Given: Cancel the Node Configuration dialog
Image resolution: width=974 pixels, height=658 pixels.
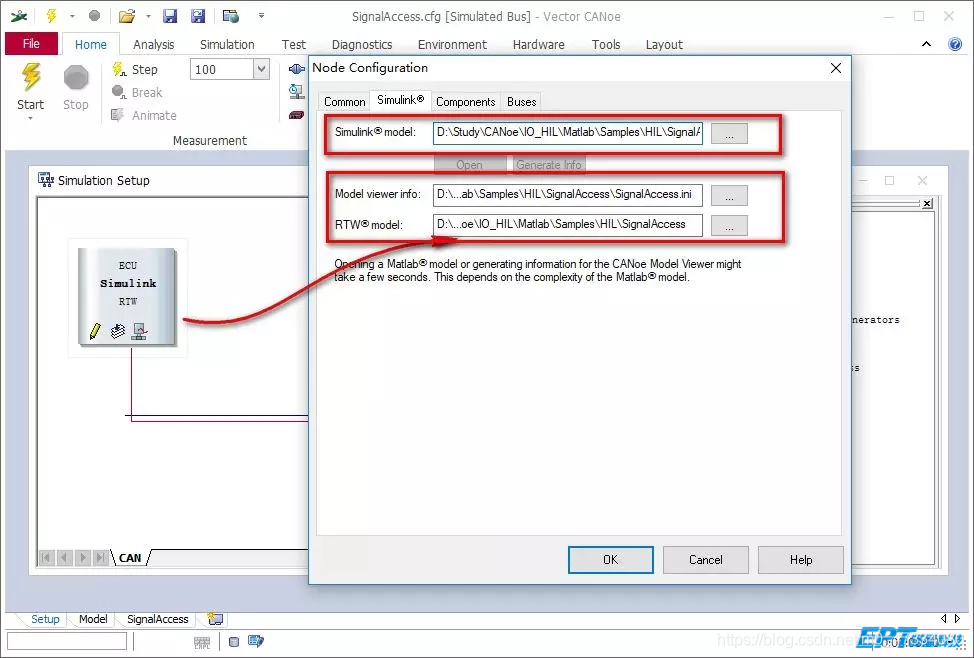Looking at the screenshot, I should (706, 560).
